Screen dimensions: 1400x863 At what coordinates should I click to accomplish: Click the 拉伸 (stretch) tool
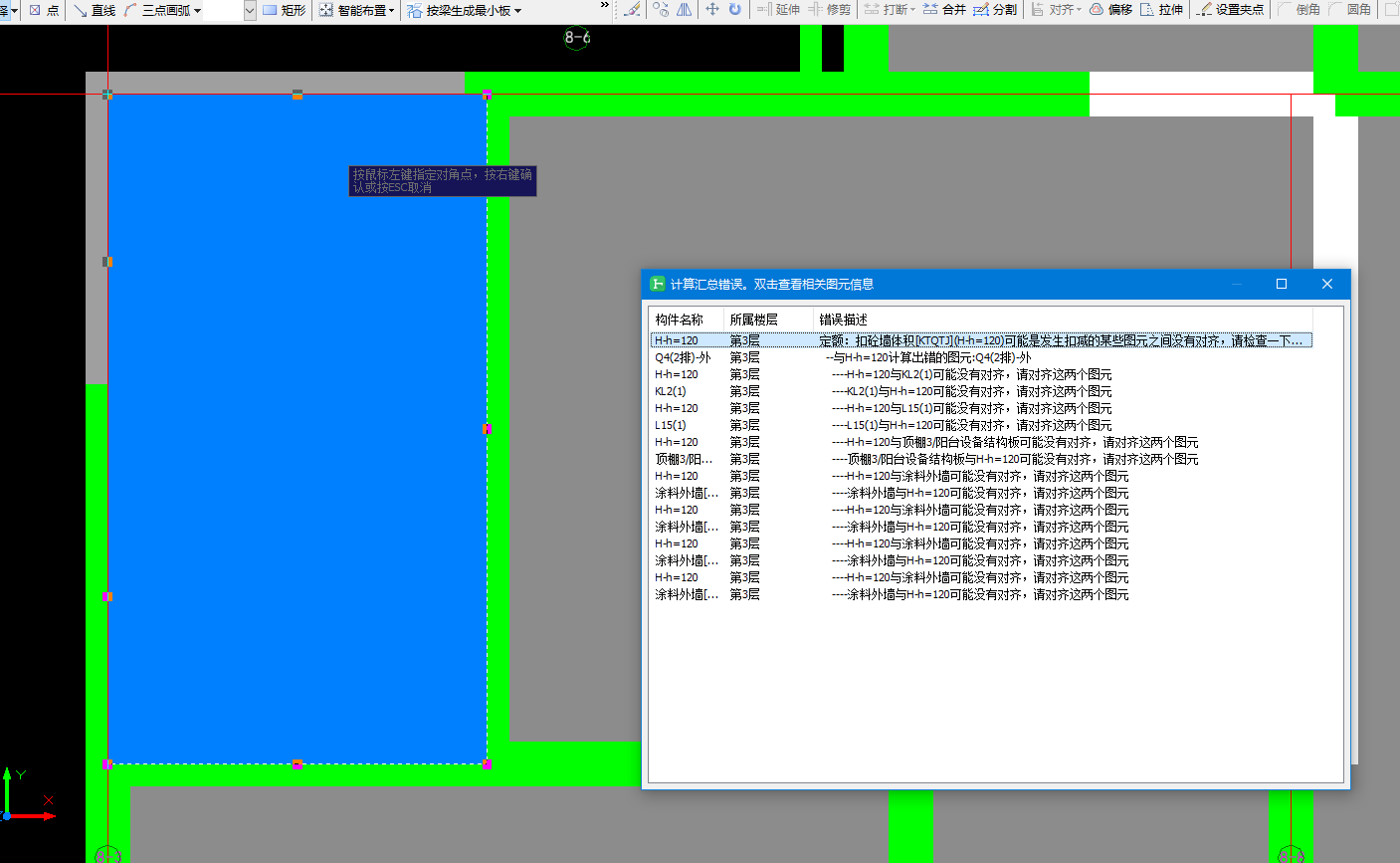[1161, 10]
